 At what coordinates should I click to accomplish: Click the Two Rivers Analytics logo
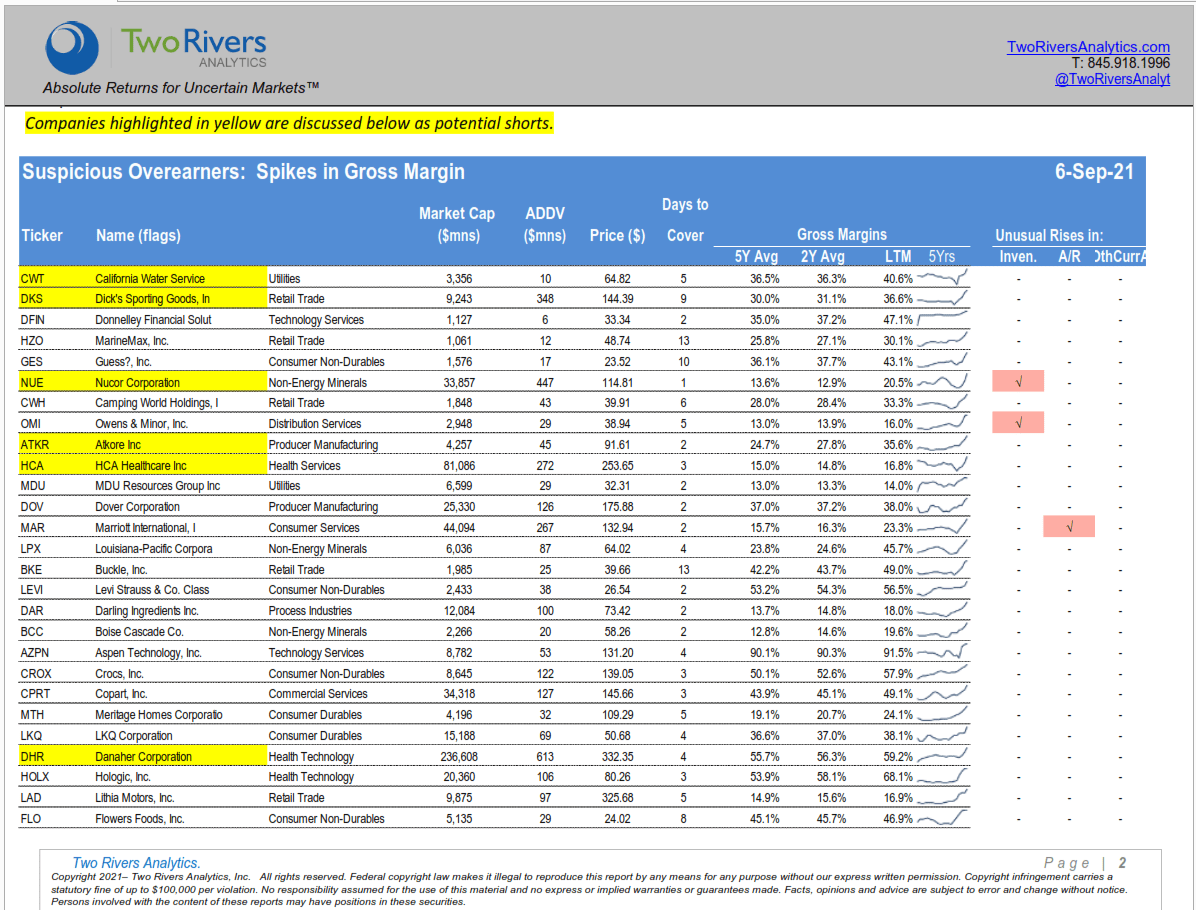(x=156, y=47)
